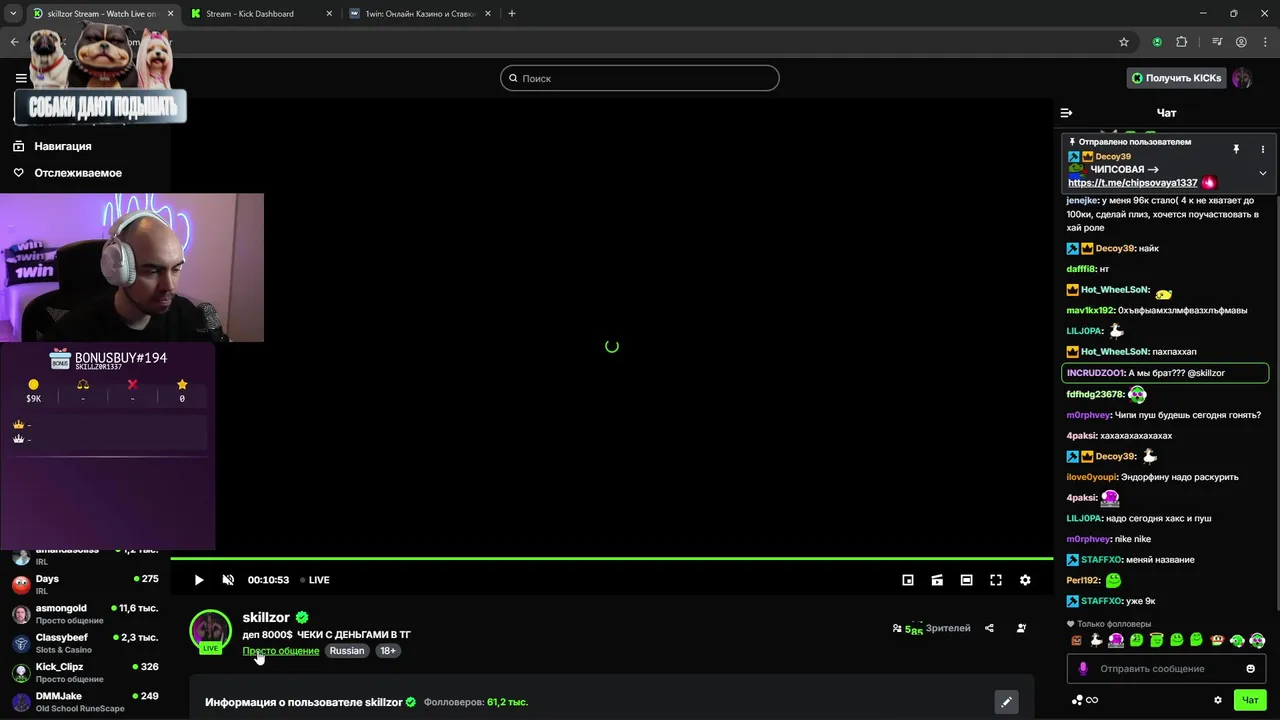Open the asmongold channel in sidebar
The image size is (1280, 720).
pyautogui.click(x=85, y=614)
